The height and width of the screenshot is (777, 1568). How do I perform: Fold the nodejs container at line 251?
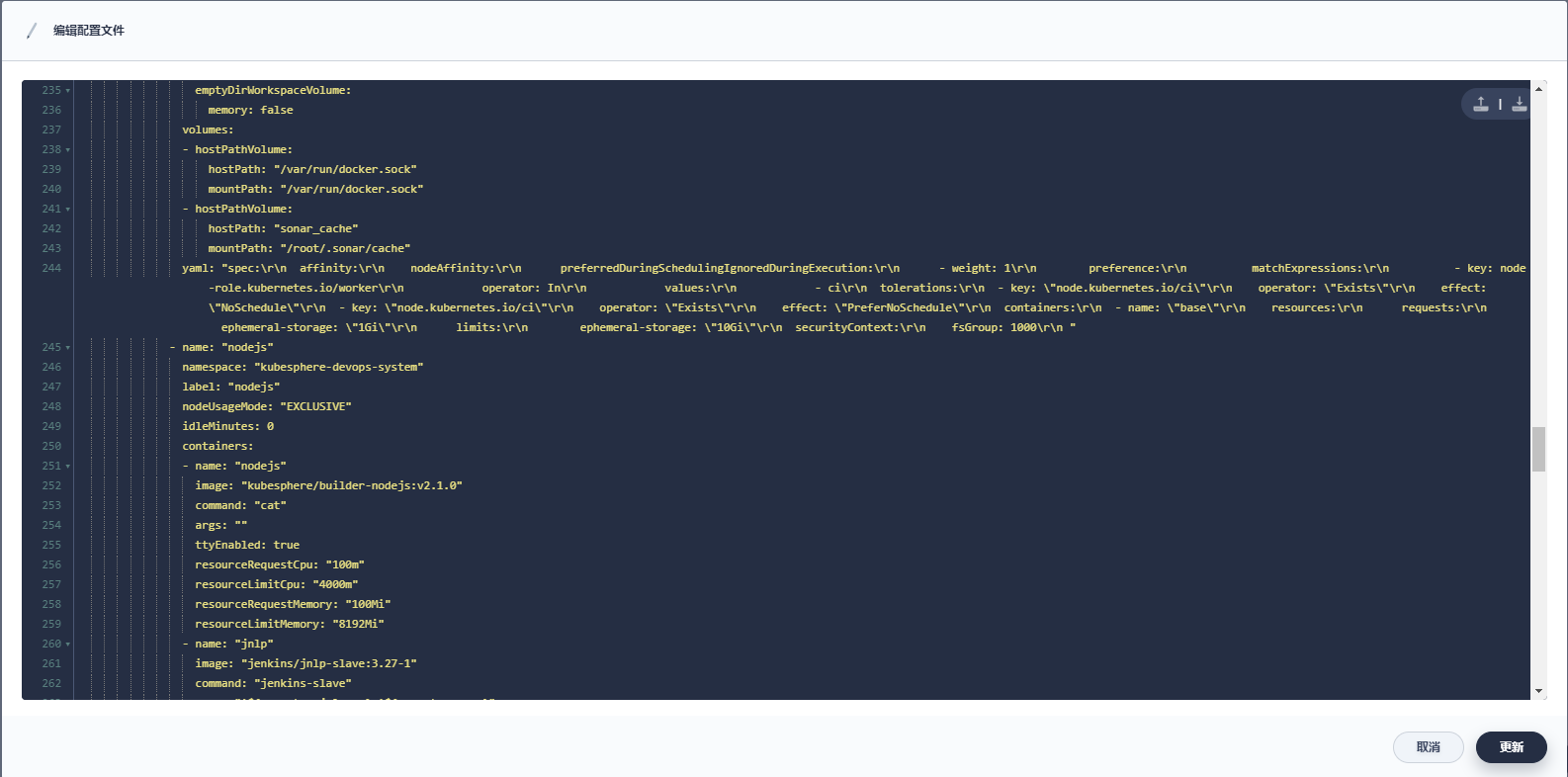click(68, 467)
